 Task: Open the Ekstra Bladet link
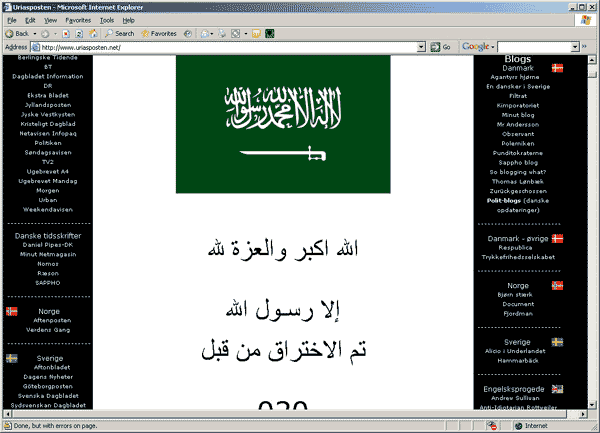[48, 96]
